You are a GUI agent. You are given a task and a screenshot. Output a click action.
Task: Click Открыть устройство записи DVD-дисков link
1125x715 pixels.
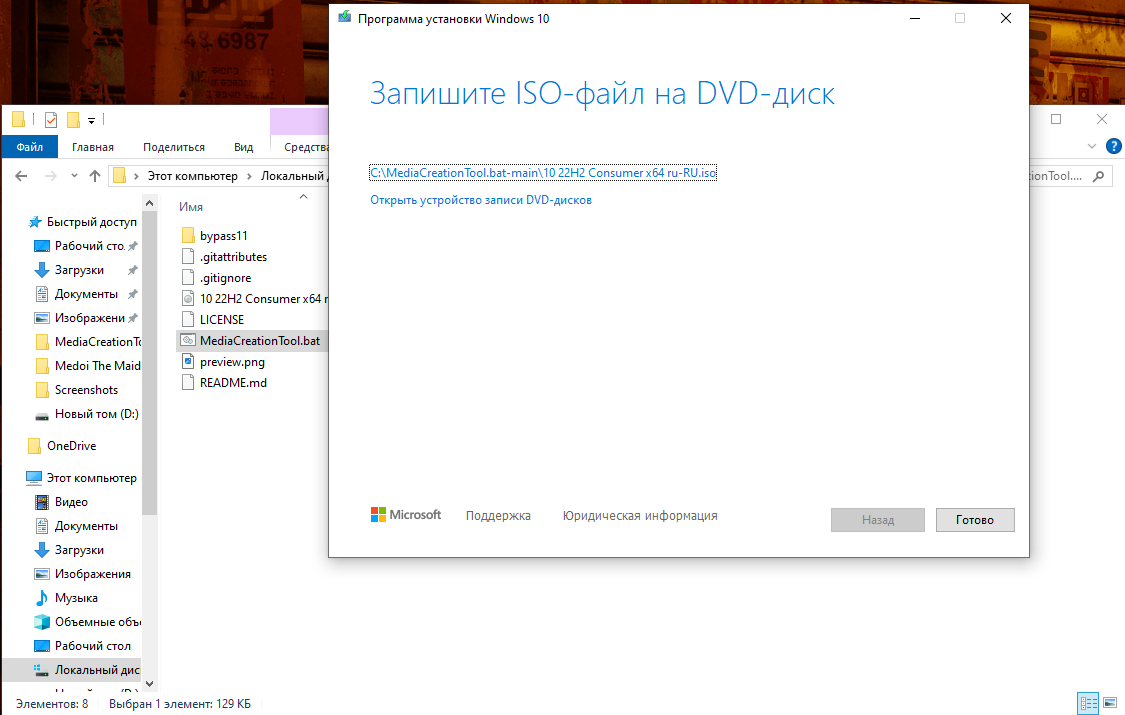coord(481,200)
